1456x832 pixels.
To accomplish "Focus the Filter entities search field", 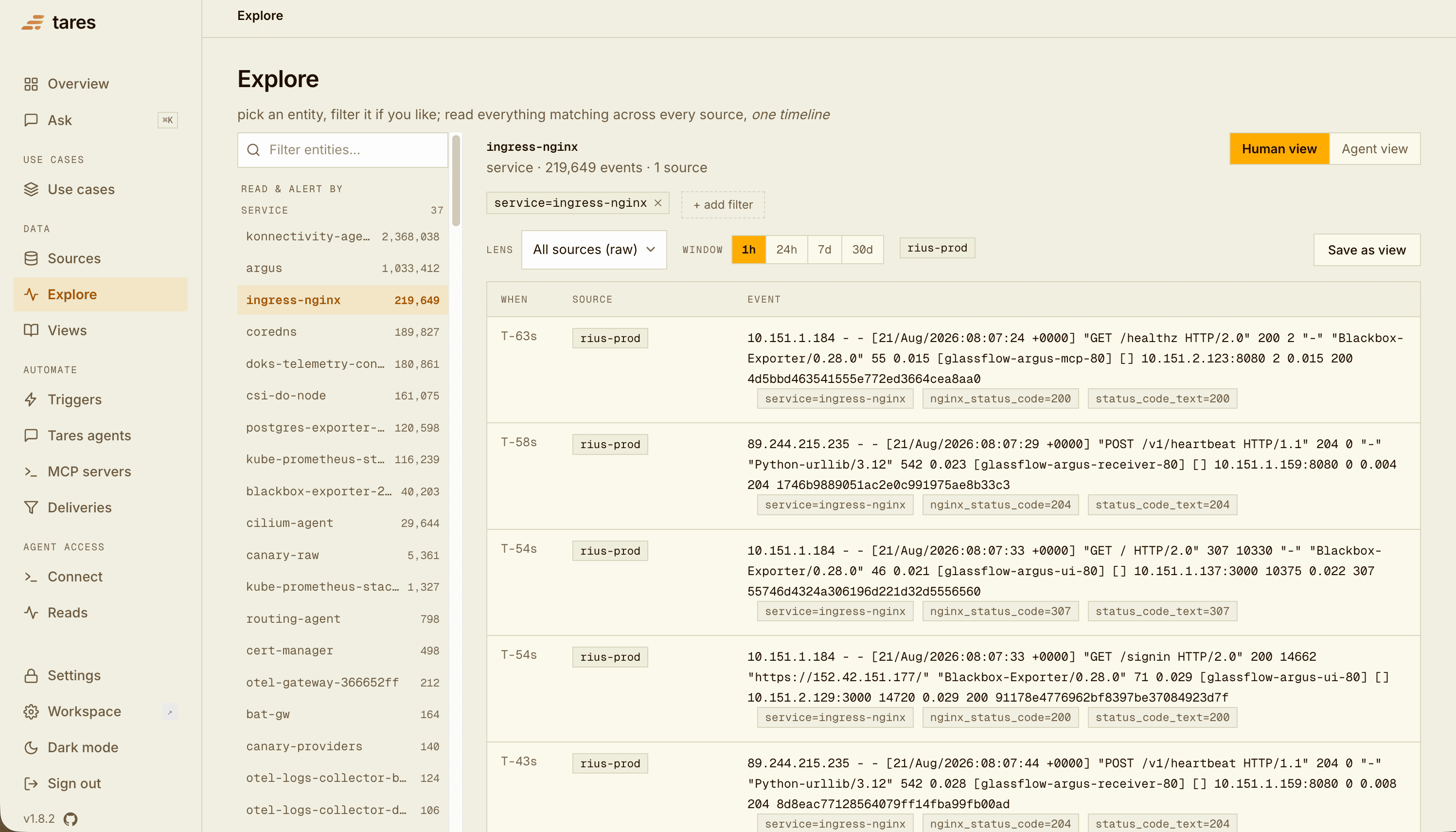I will coord(342,150).
